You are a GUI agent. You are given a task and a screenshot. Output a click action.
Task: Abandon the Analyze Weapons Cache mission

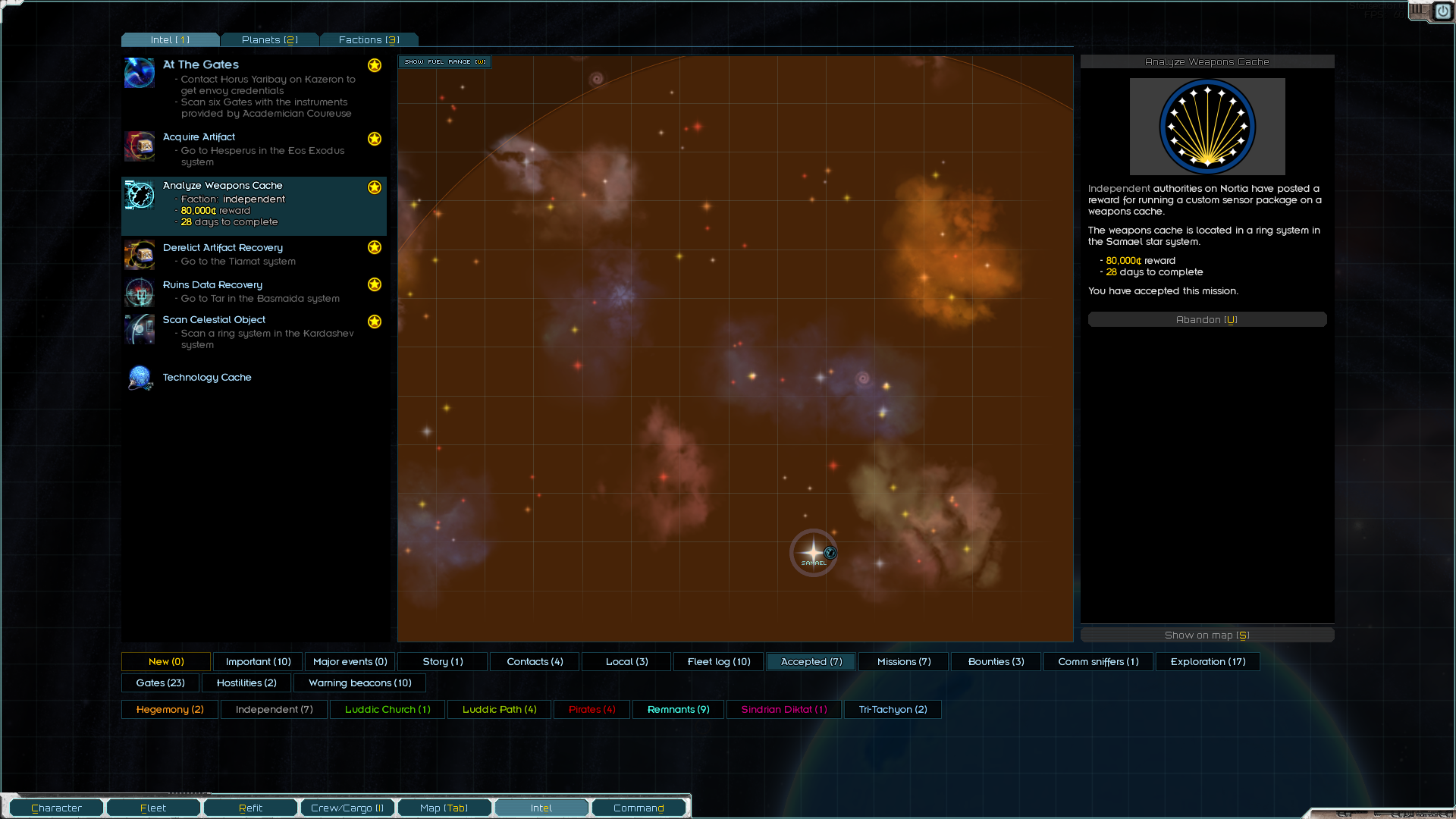(1207, 319)
